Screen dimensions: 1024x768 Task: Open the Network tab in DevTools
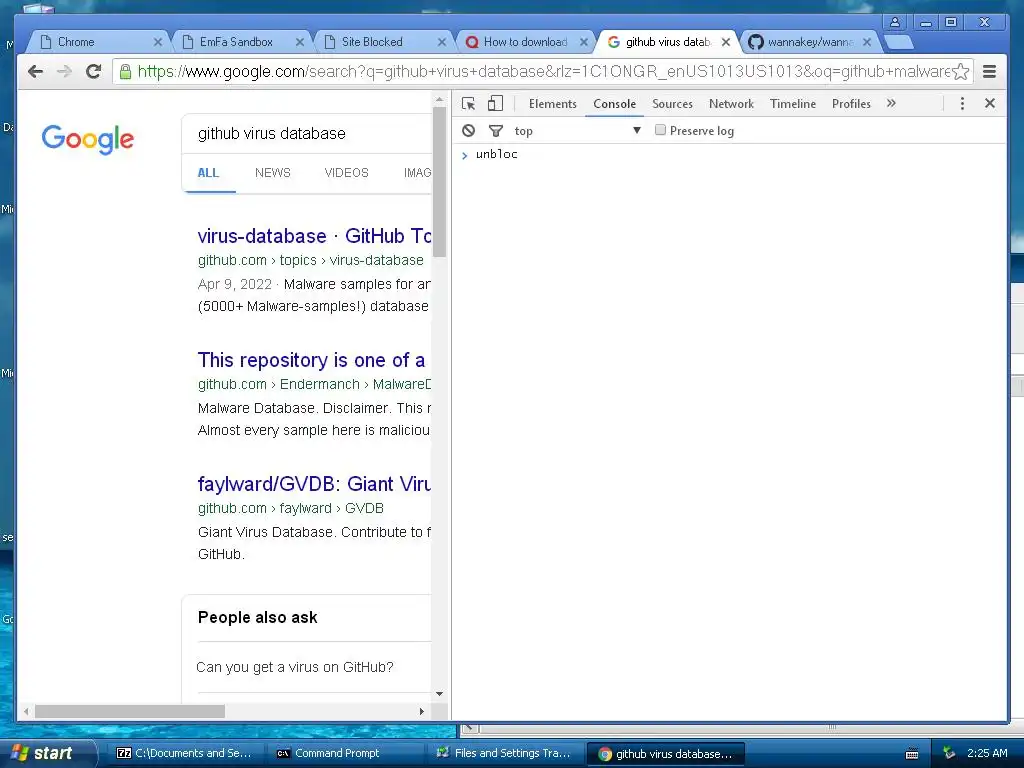pos(731,103)
